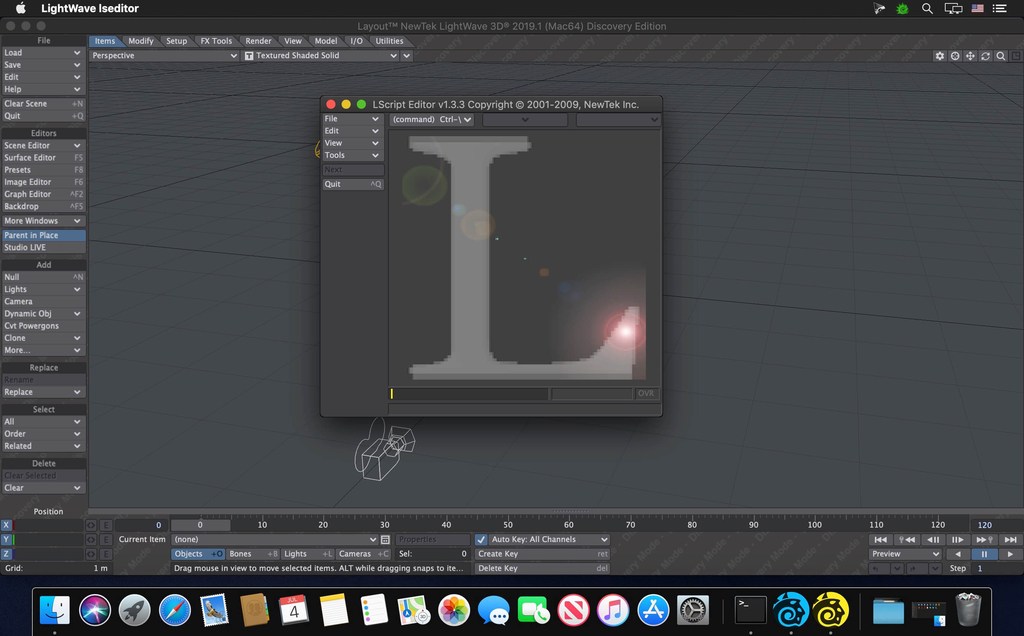The image size is (1024, 636).
Task: Open the Textured Shaded Solid shading dropdown
Action: [x=320, y=55]
